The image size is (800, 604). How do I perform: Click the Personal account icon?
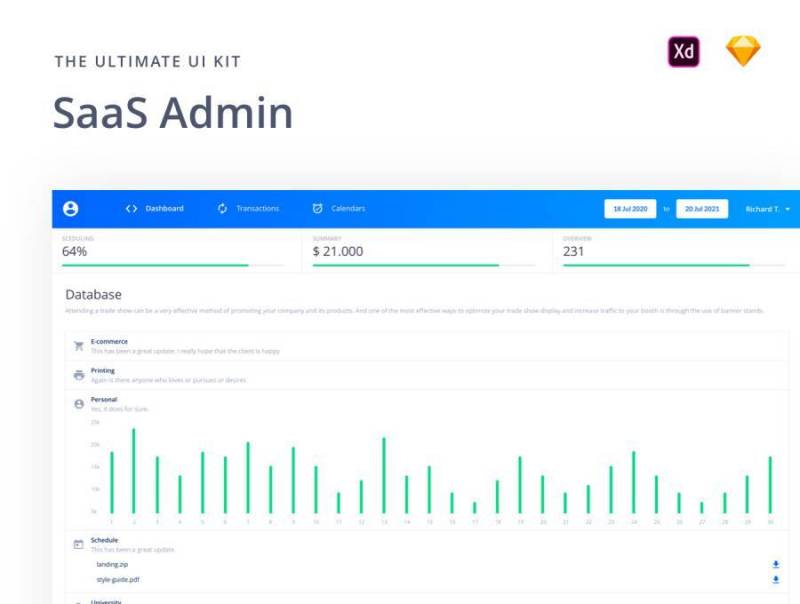78,404
